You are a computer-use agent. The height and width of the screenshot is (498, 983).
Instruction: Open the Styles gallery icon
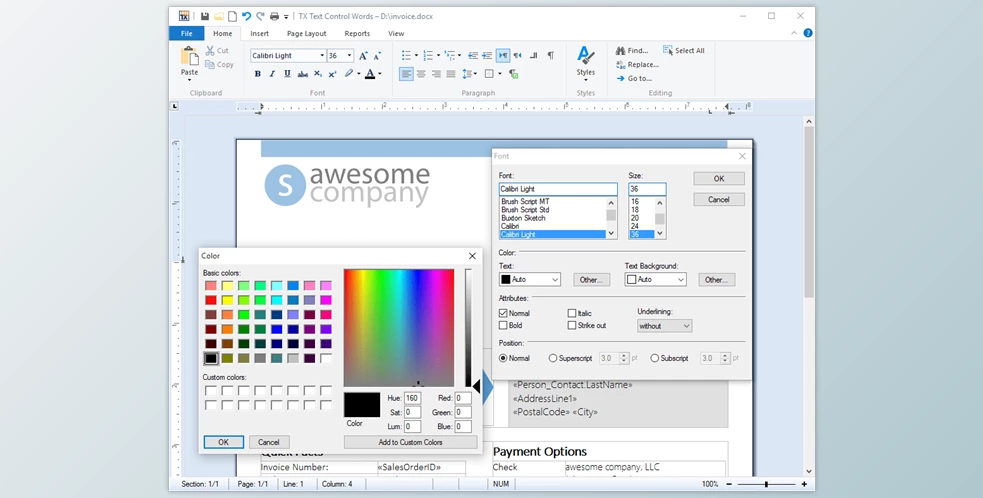(586, 59)
